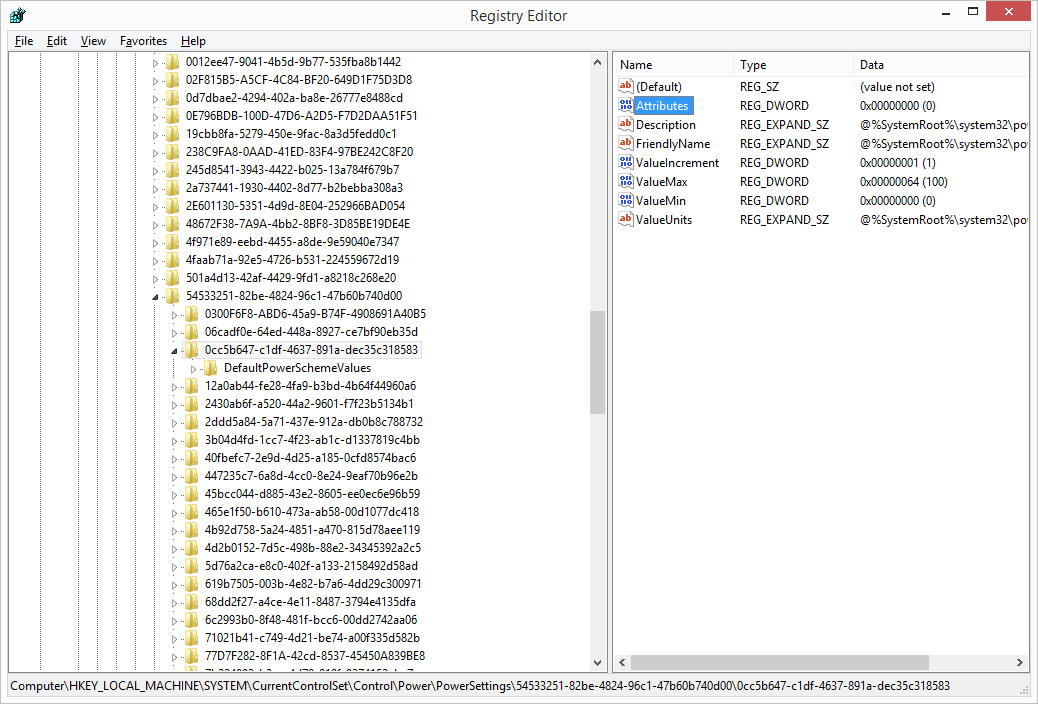Open the Help menu
Screen dimensions: 1038x704
[193, 41]
